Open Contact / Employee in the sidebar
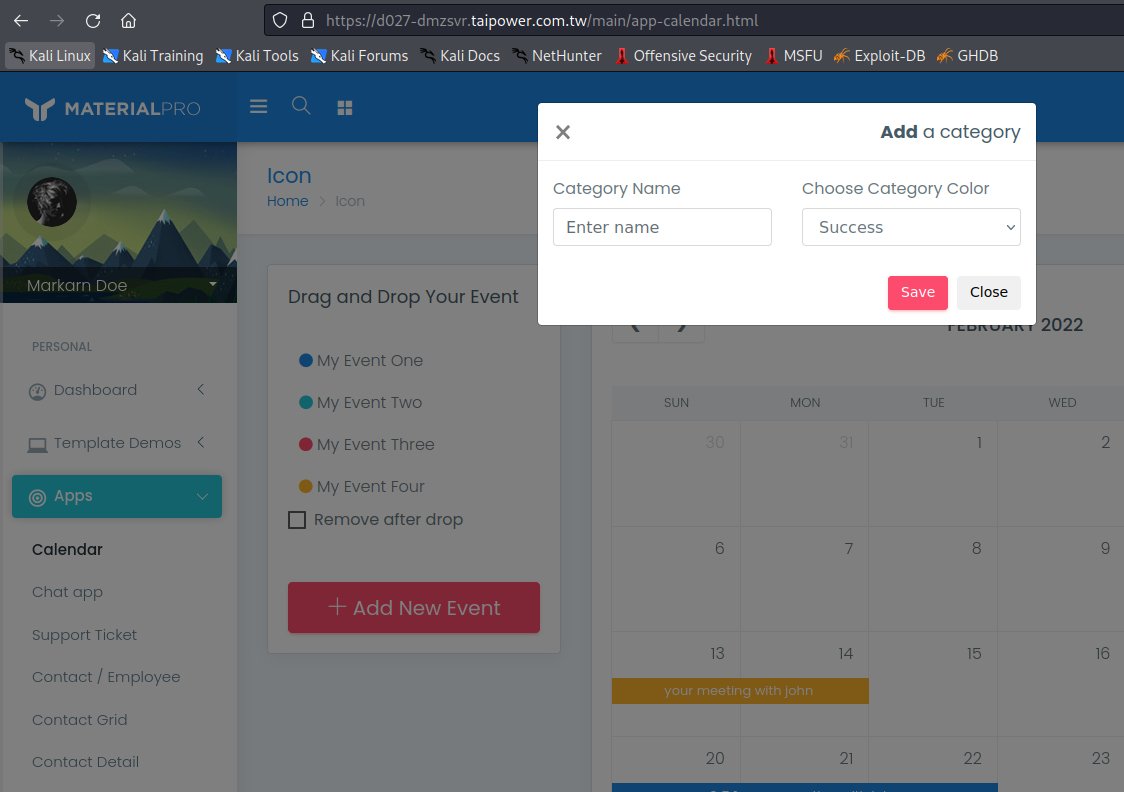 pyautogui.click(x=106, y=677)
